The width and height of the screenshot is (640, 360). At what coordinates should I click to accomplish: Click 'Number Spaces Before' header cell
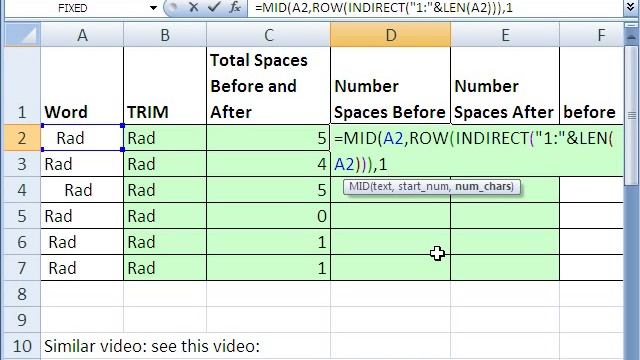pyautogui.click(x=391, y=86)
